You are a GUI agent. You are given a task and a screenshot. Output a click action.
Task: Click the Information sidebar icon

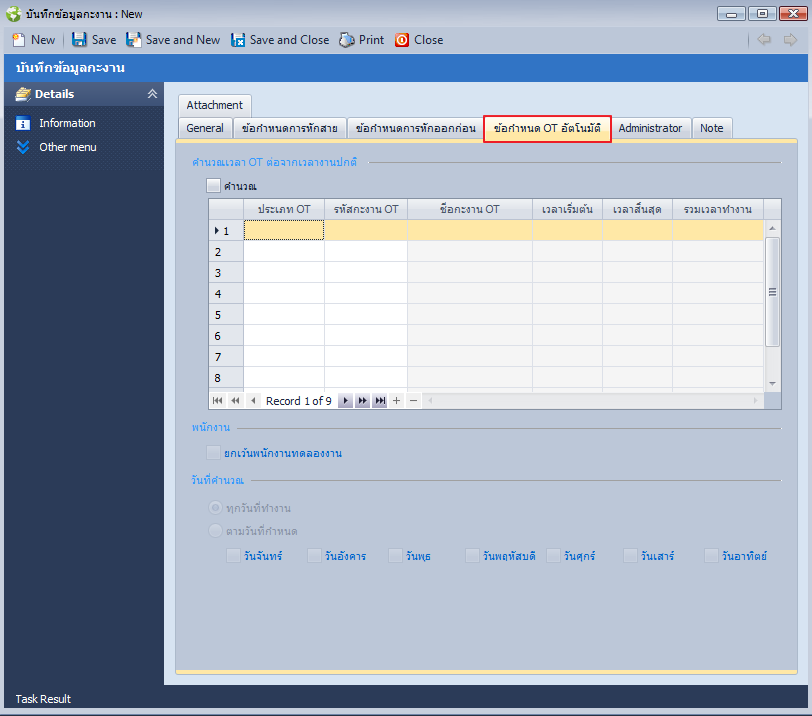click(23, 123)
